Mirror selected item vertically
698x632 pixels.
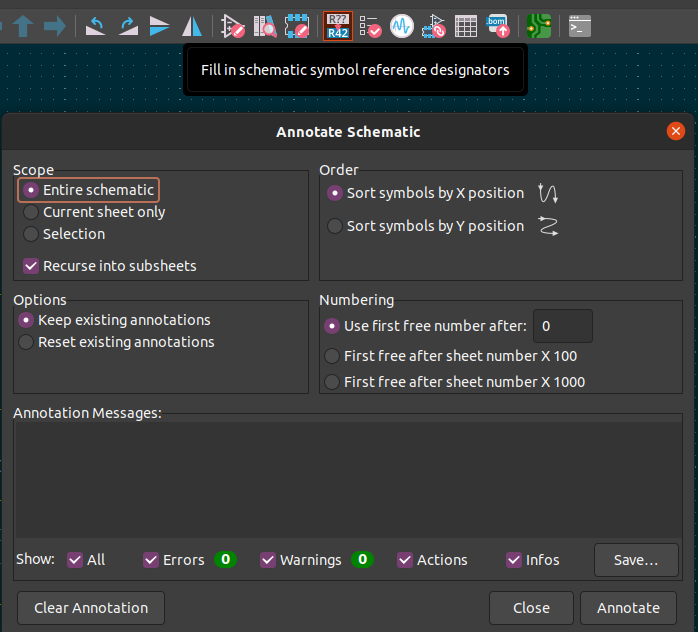(x=159, y=26)
